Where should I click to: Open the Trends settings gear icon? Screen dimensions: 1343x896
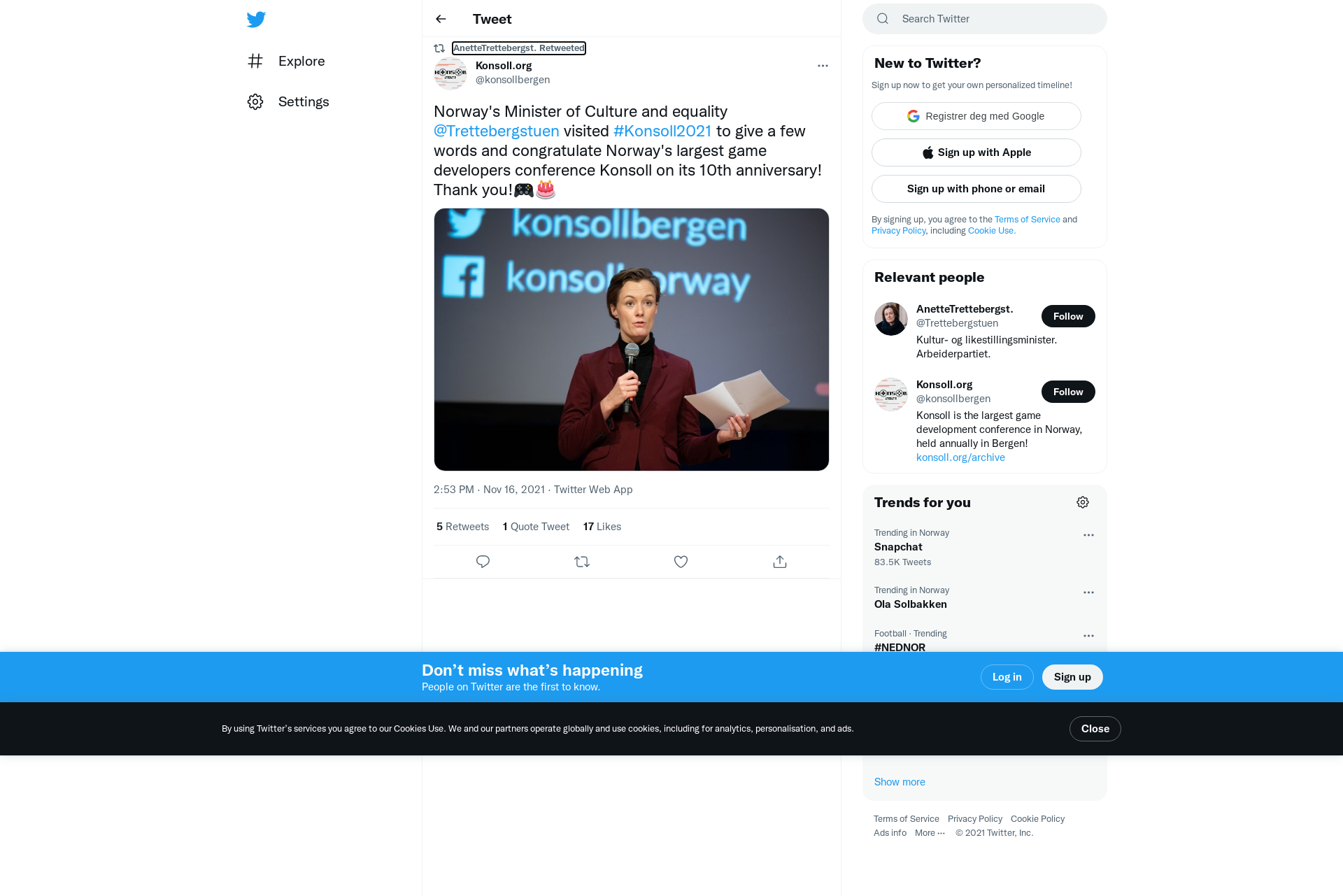click(x=1083, y=502)
